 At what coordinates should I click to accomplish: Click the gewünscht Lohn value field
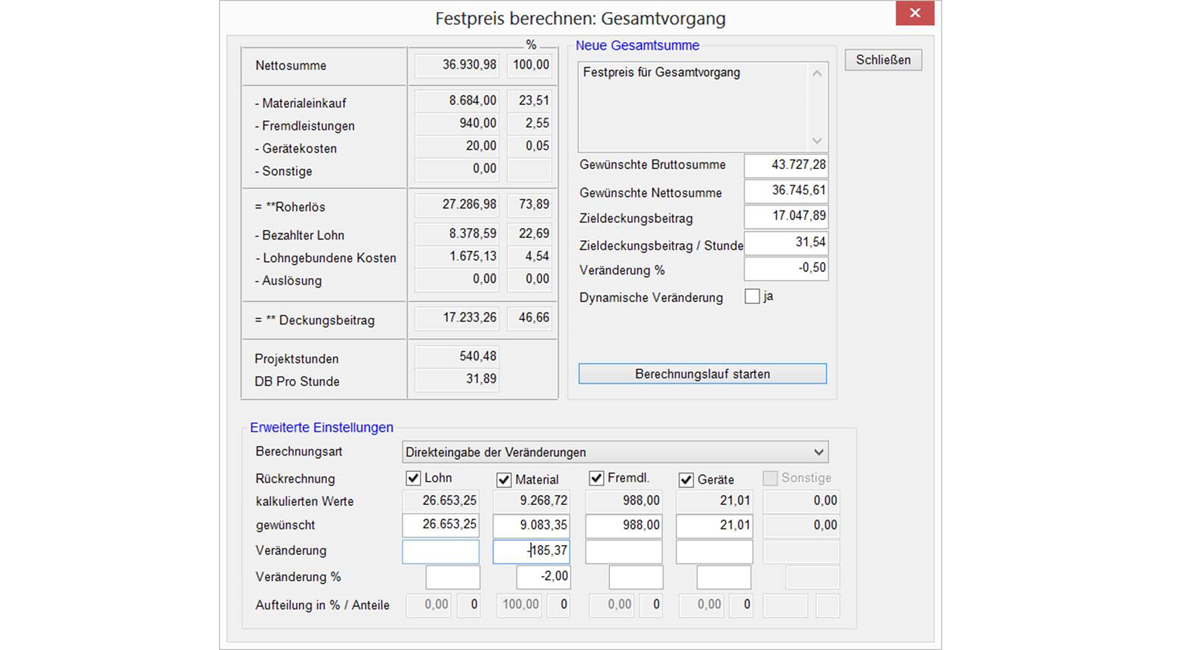[441, 525]
